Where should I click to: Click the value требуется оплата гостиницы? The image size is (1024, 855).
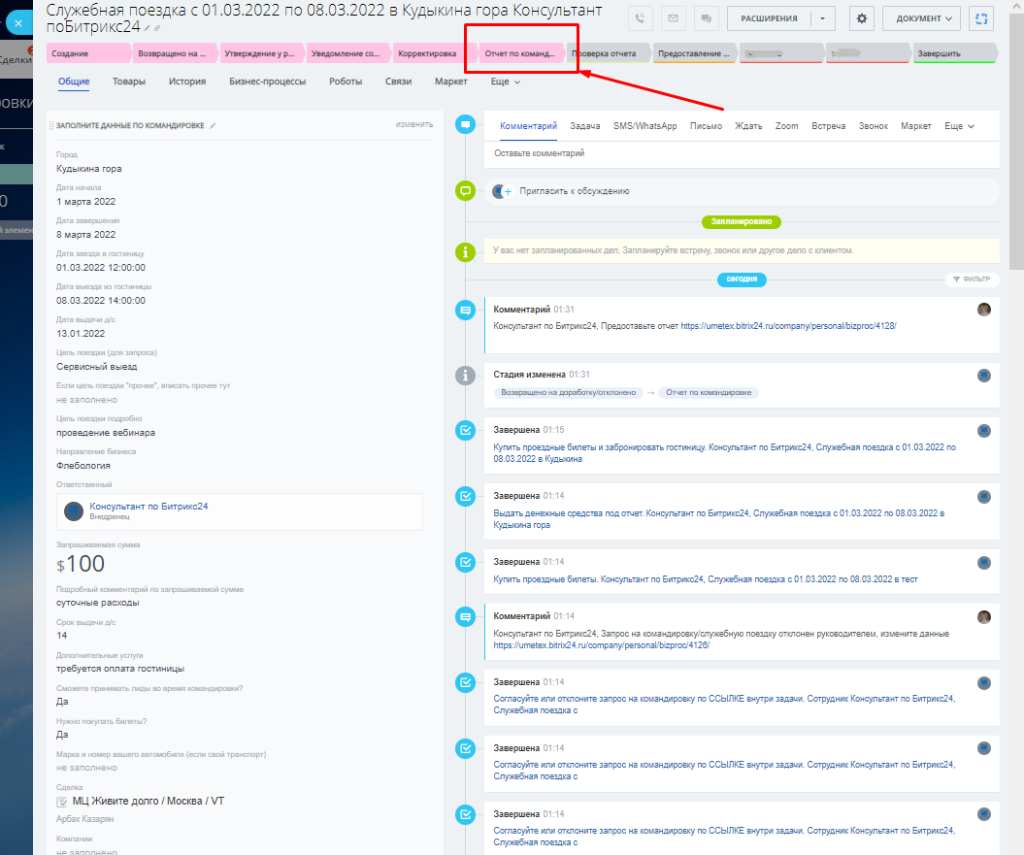[120, 669]
